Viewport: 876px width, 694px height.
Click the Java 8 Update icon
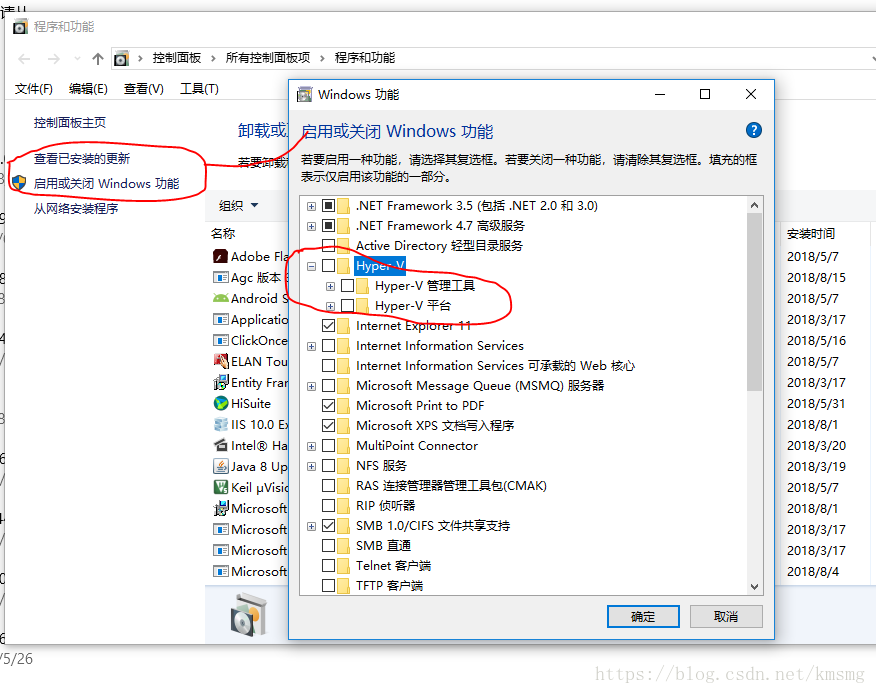(x=221, y=466)
